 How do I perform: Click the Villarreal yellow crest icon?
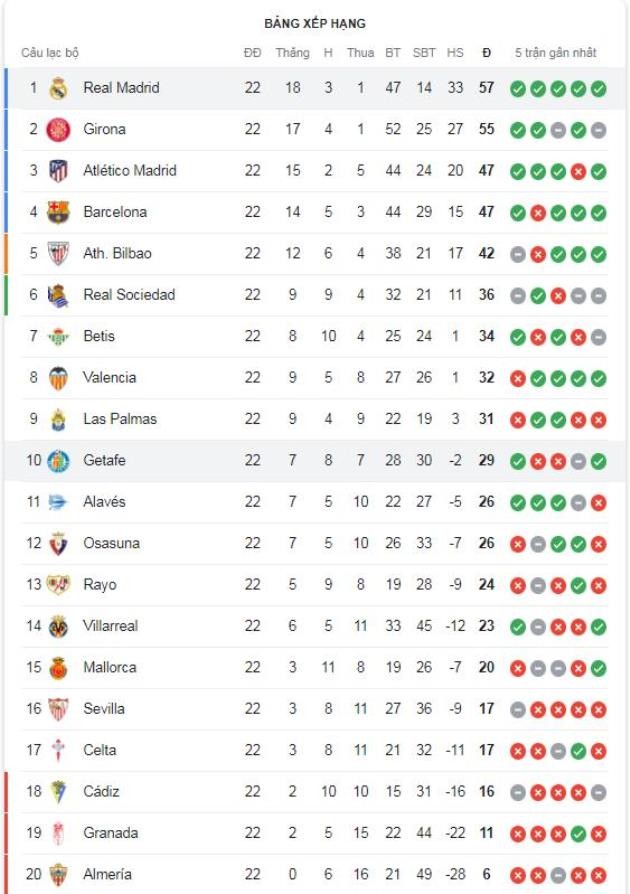(x=58, y=626)
